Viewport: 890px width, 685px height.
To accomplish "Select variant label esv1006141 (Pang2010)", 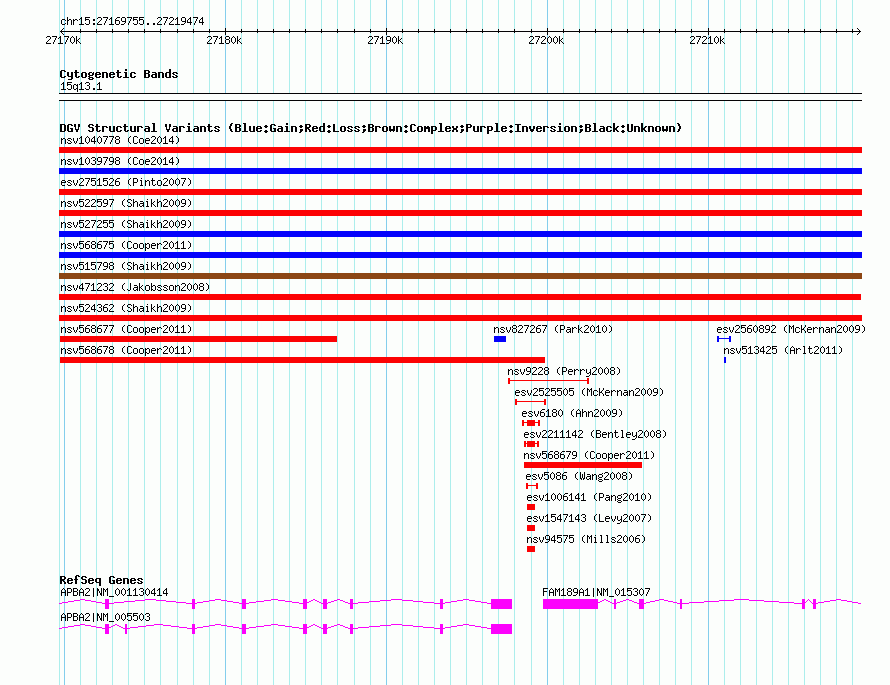I will (x=589, y=497).
